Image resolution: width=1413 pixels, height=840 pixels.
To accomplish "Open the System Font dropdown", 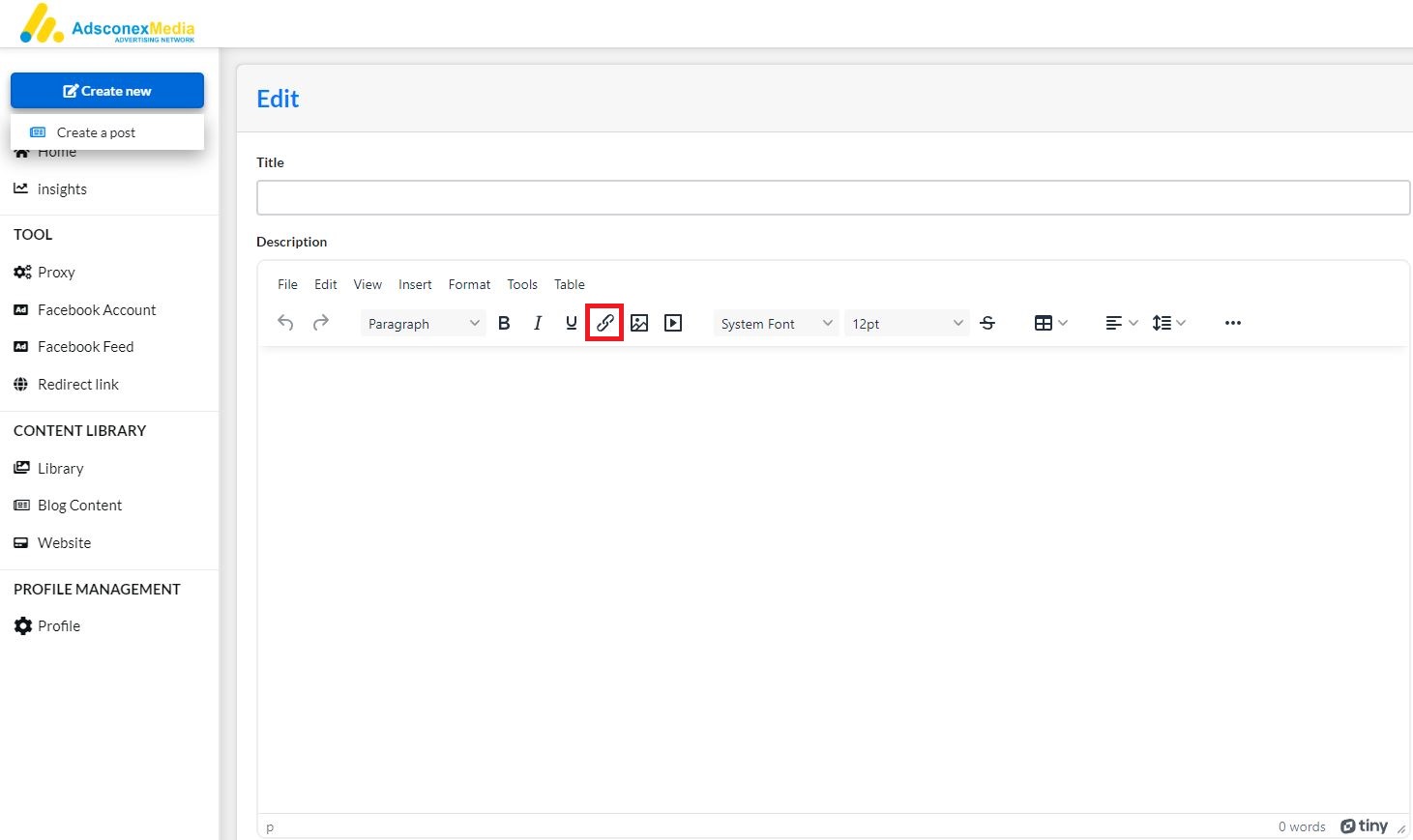I will 776,324.
